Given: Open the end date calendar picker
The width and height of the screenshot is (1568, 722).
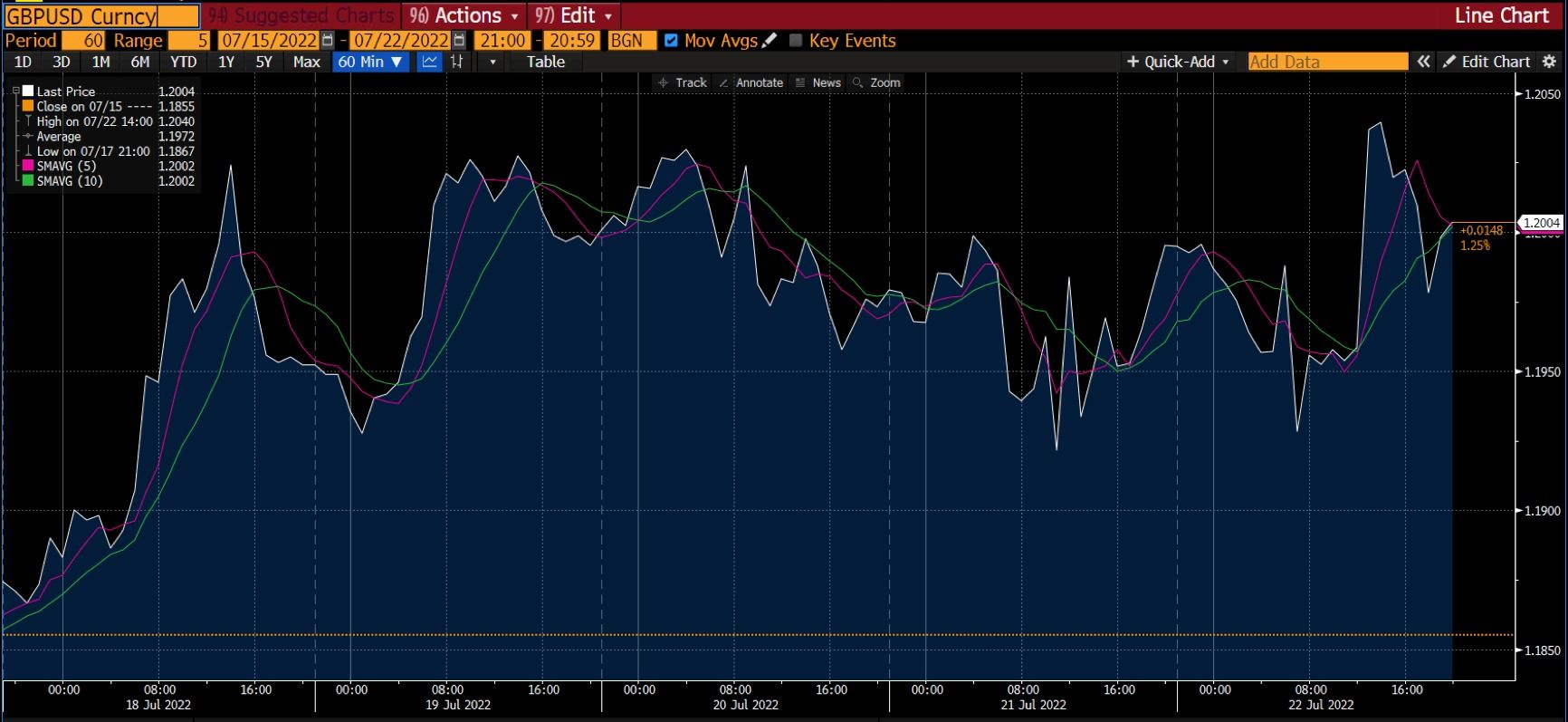Looking at the screenshot, I should [459, 41].
